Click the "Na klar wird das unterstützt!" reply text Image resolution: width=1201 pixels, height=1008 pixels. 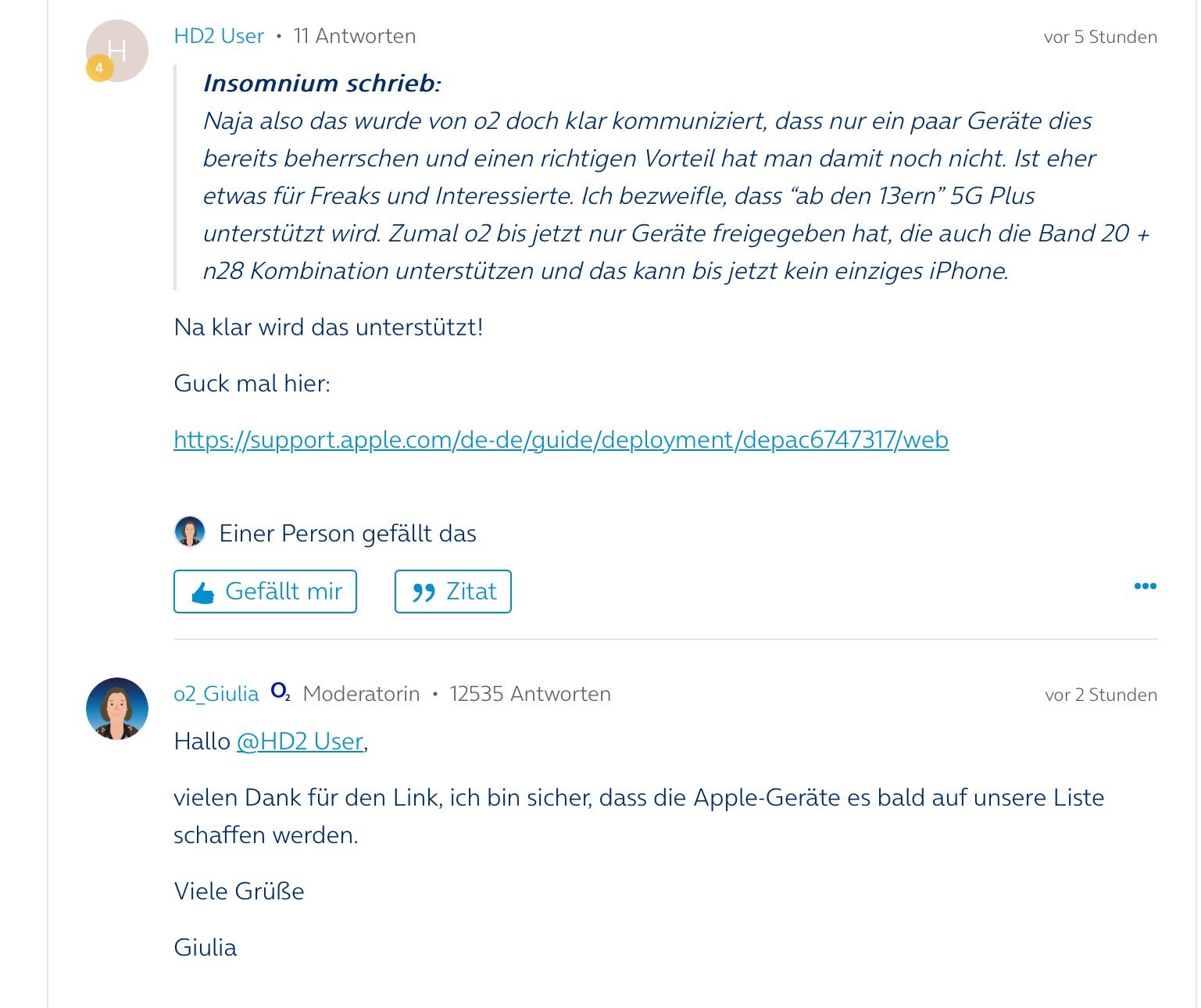coord(328,327)
